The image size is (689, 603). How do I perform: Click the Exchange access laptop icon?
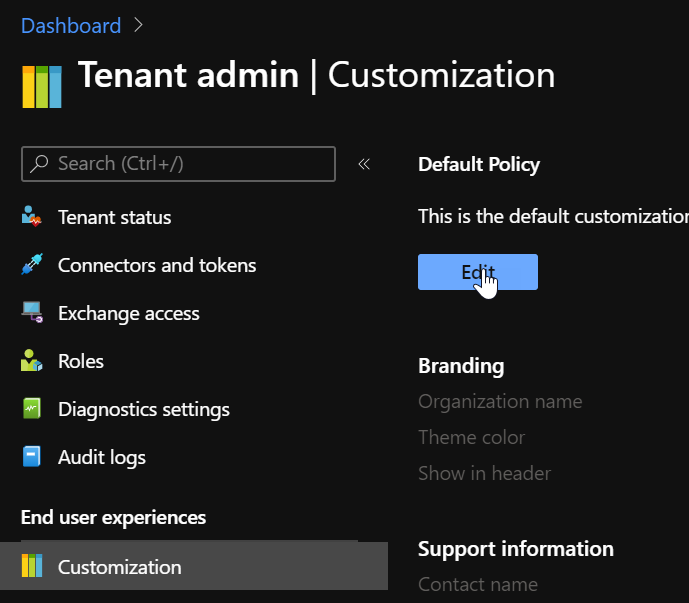click(32, 313)
